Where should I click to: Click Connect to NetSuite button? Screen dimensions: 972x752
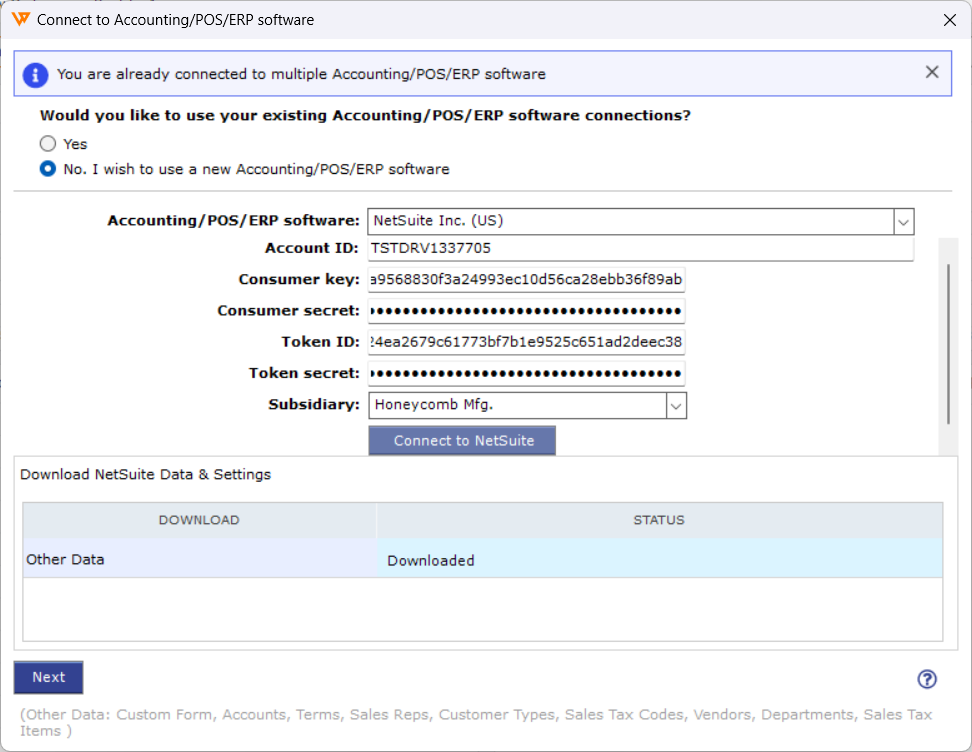pyautogui.click(x=462, y=441)
